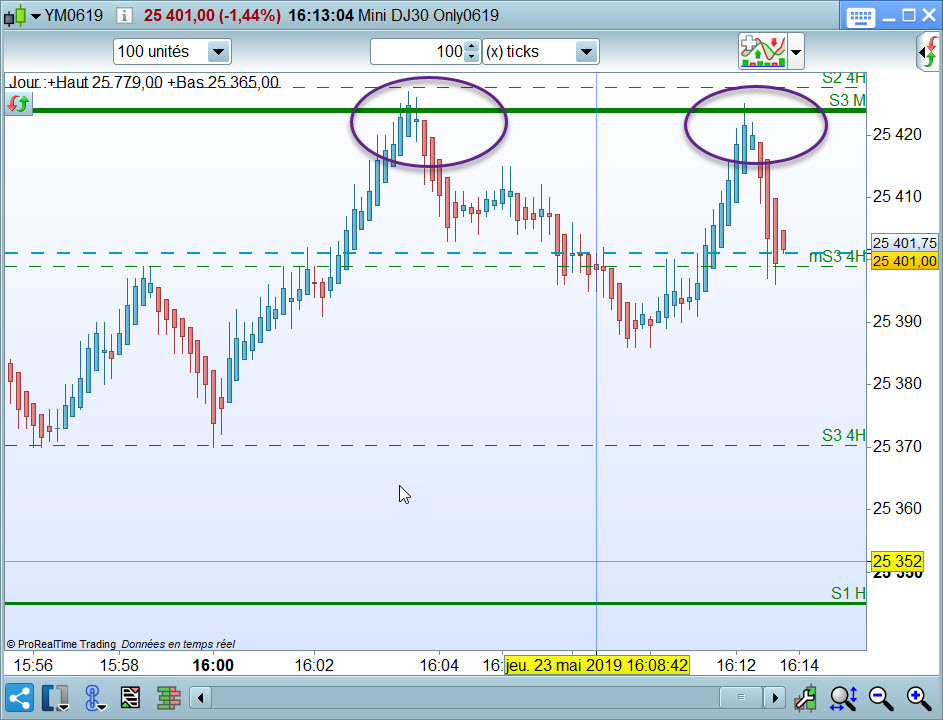Screen dimensions: 943x720
Task: Click the 16:12 time axis label
Action: [x=736, y=665]
